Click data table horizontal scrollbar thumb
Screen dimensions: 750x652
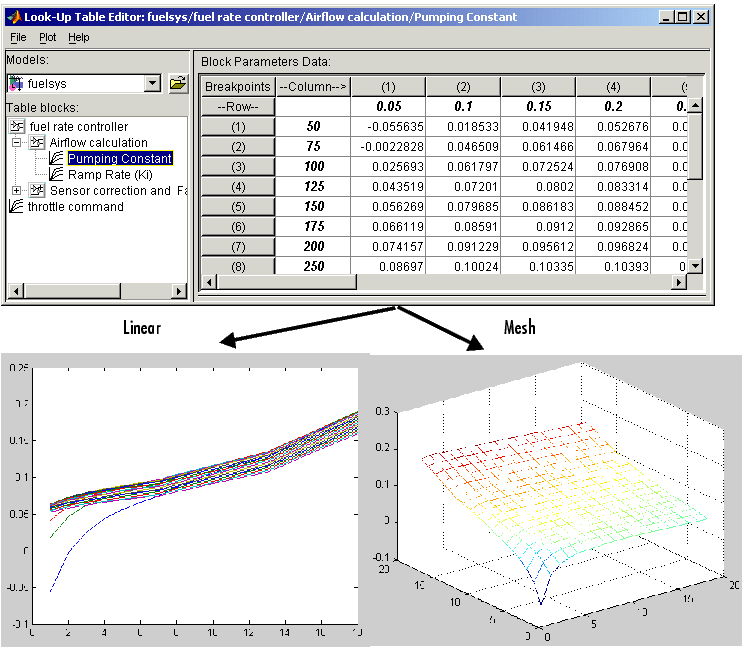[287, 282]
